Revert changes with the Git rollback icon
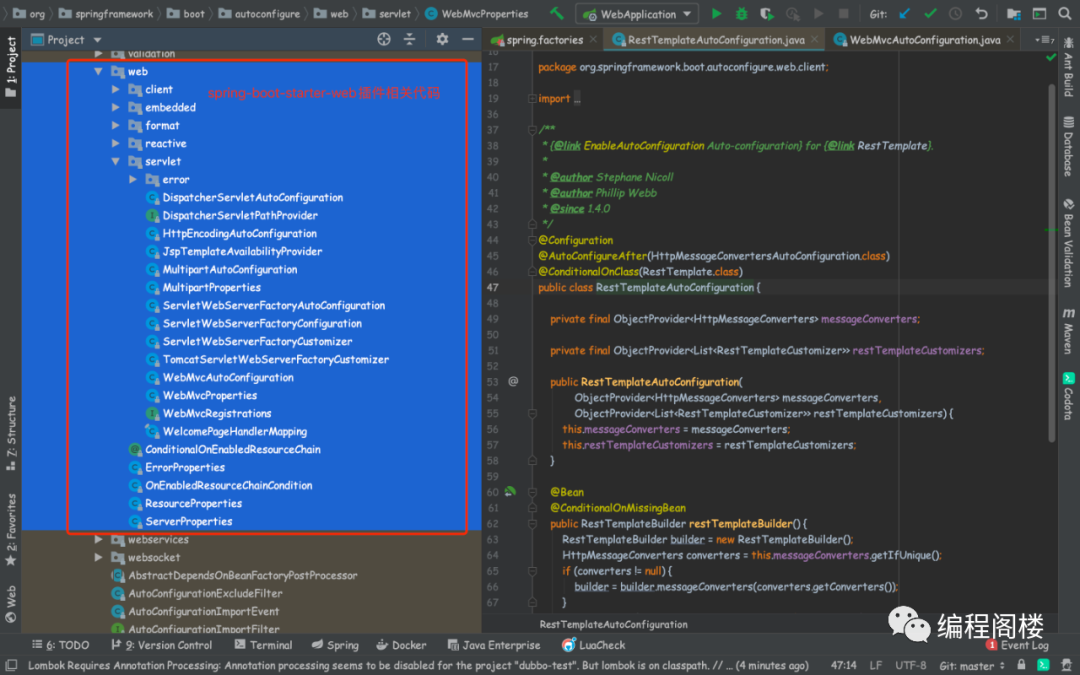Image resolution: width=1080 pixels, height=675 pixels. (x=981, y=14)
